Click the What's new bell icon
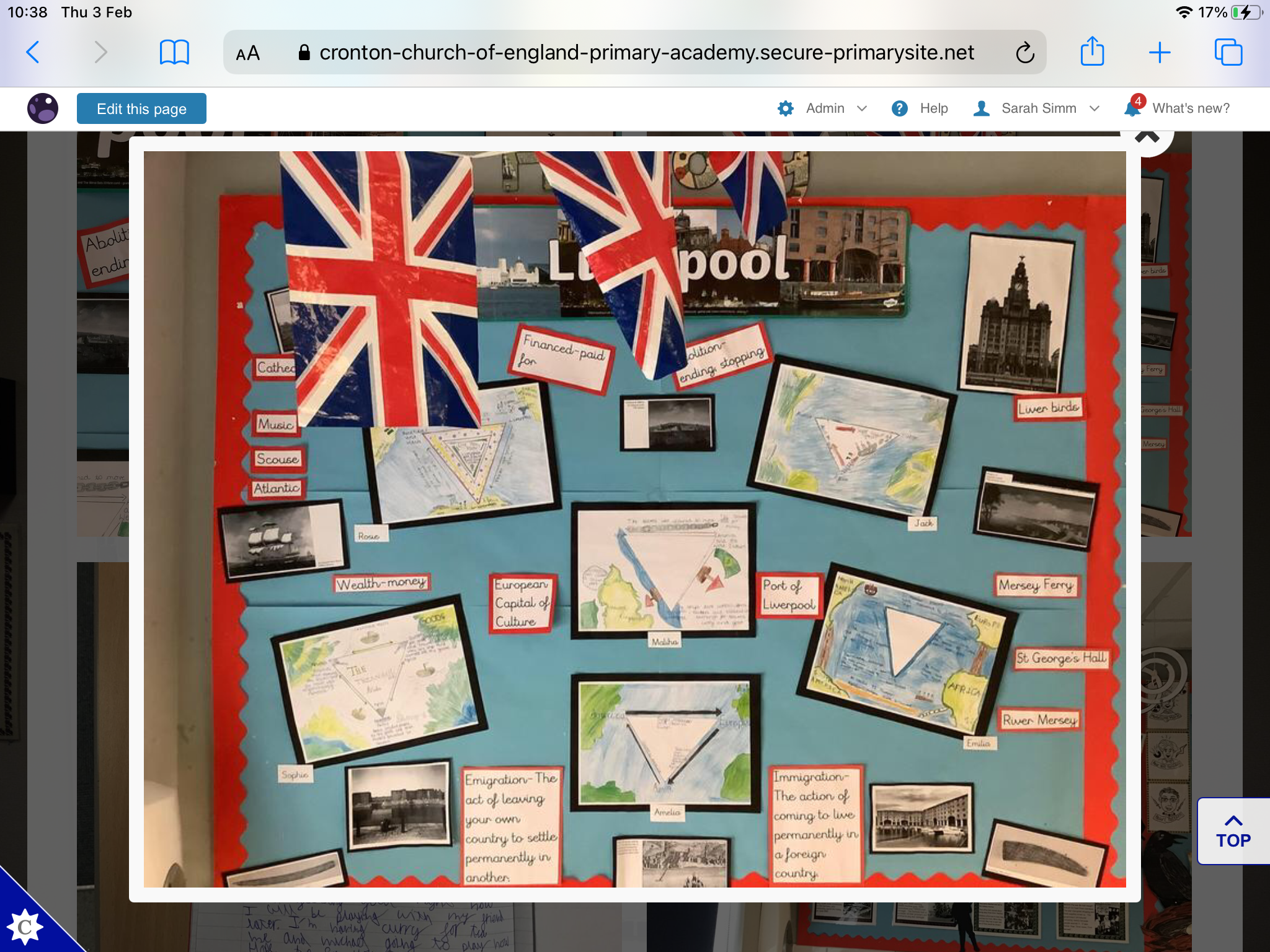Viewport: 1270px width, 952px height. pos(1132,108)
